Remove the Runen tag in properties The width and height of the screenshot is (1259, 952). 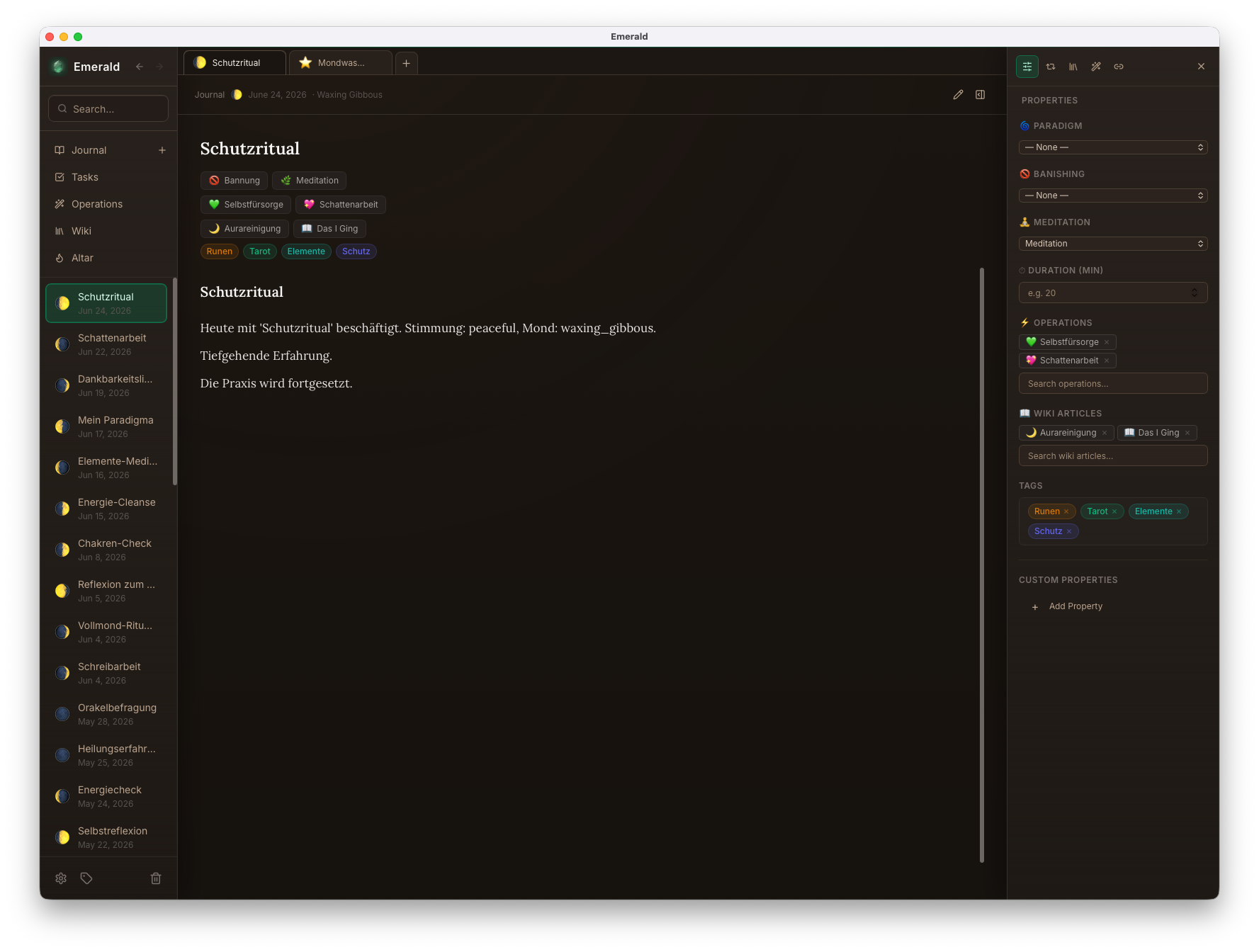[x=1066, y=511]
